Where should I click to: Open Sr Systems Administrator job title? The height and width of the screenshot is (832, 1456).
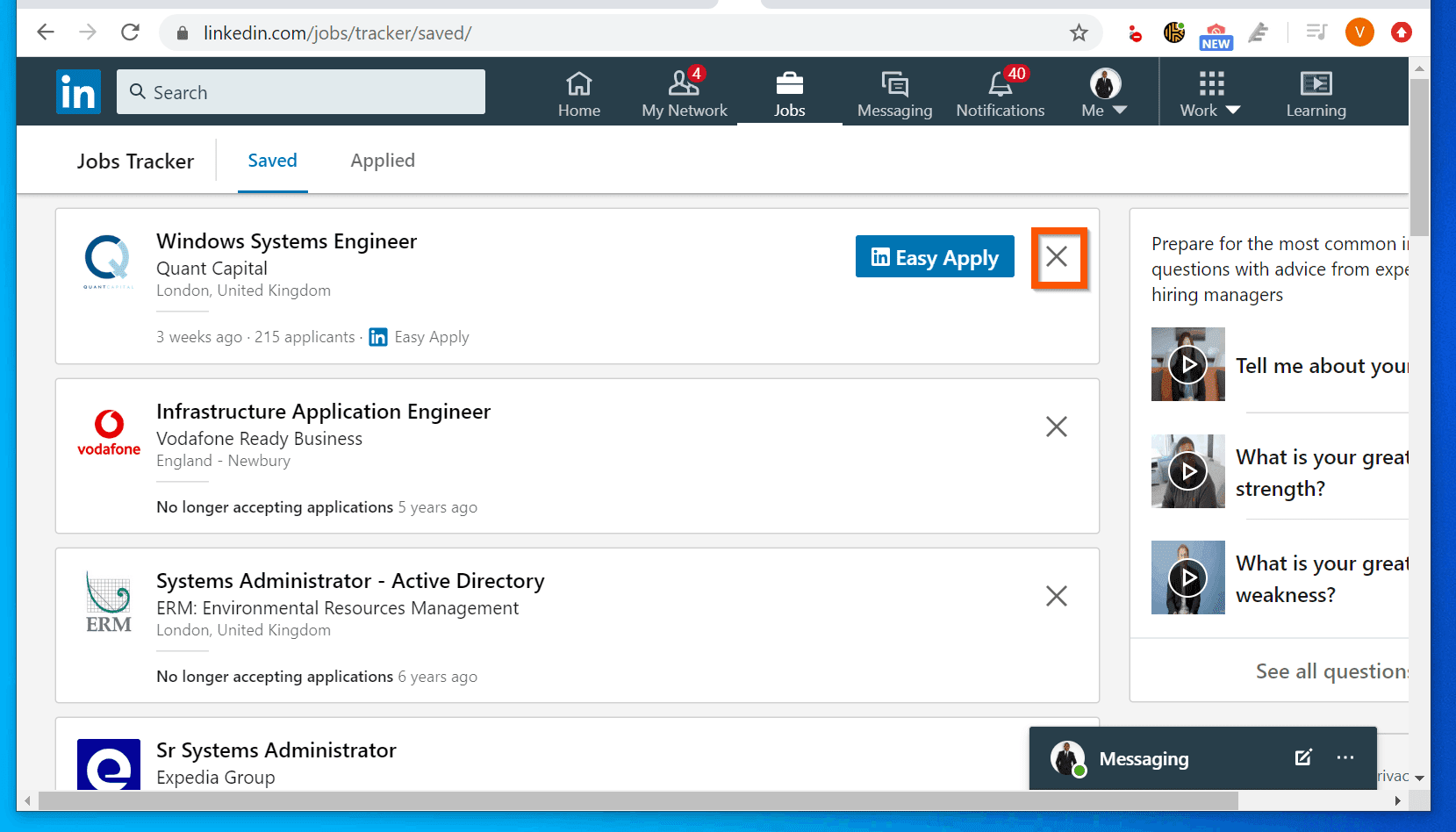coord(276,750)
